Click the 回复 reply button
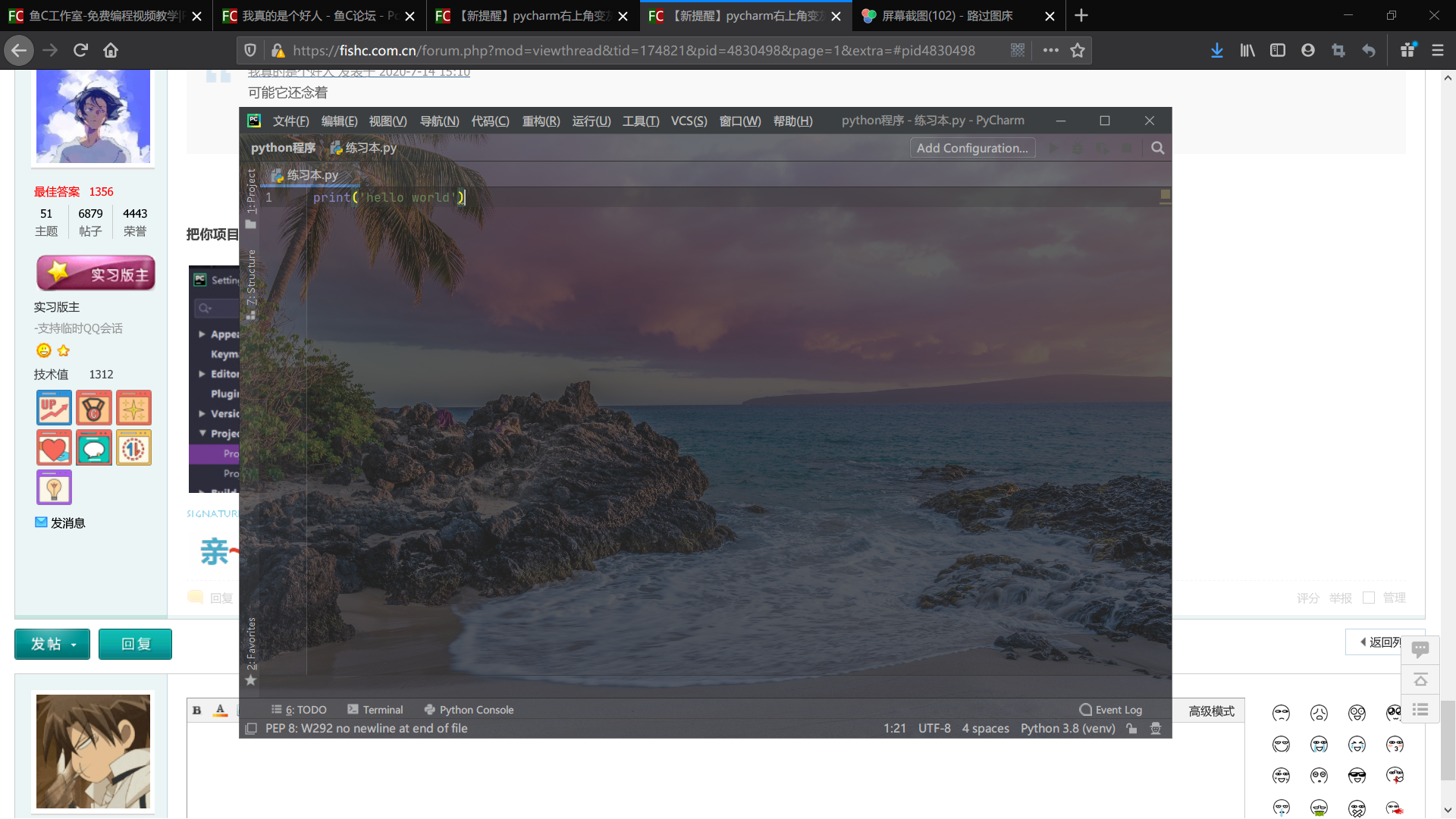The width and height of the screenshot is (1456, 819). [x=136, y=644]
